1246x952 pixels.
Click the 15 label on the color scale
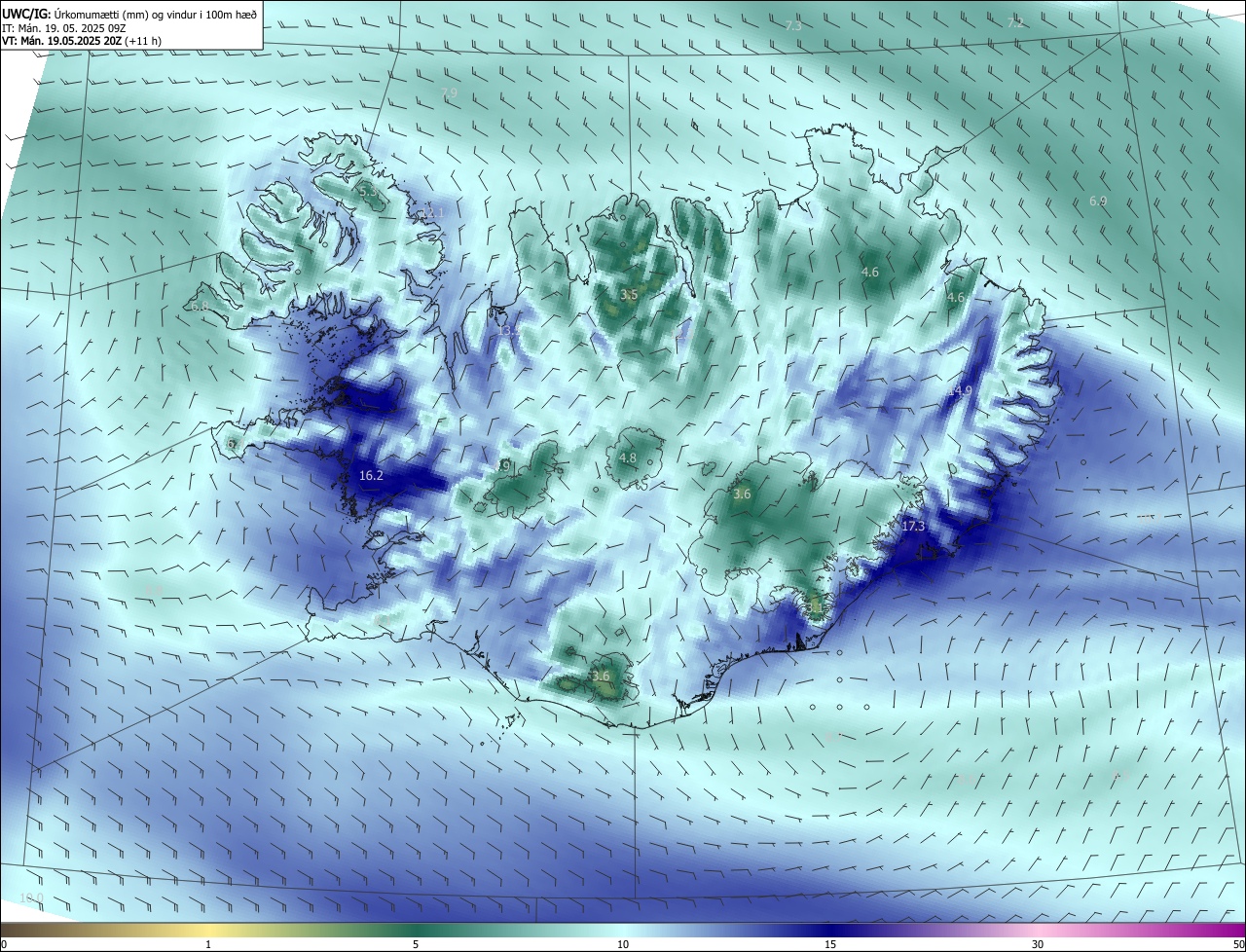pos(830,944)
